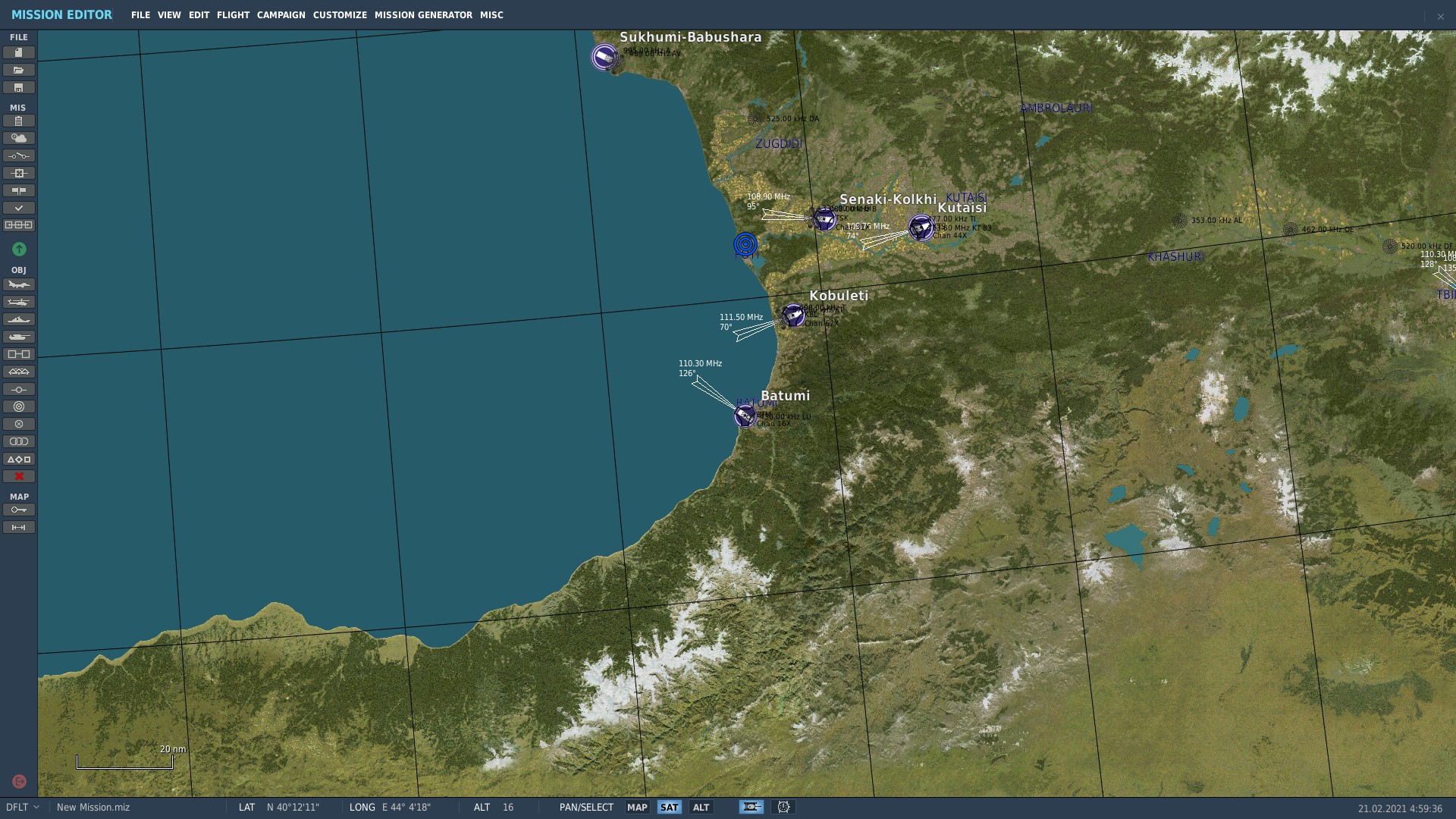Select the ship group placement tool
Screen dimensions: 1456x819
coord(19,319)
